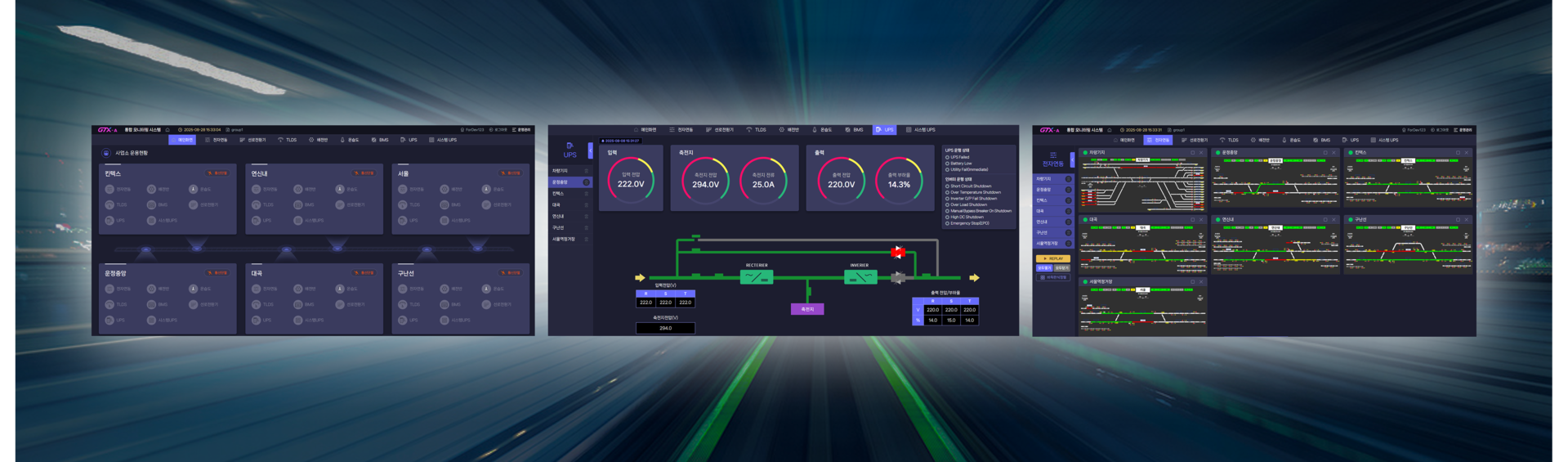Screen dimensions: 1568x462
Task: Toggle 서울역정거장 circle in the 전자연동 sidebar
Action: [1068, 244]
